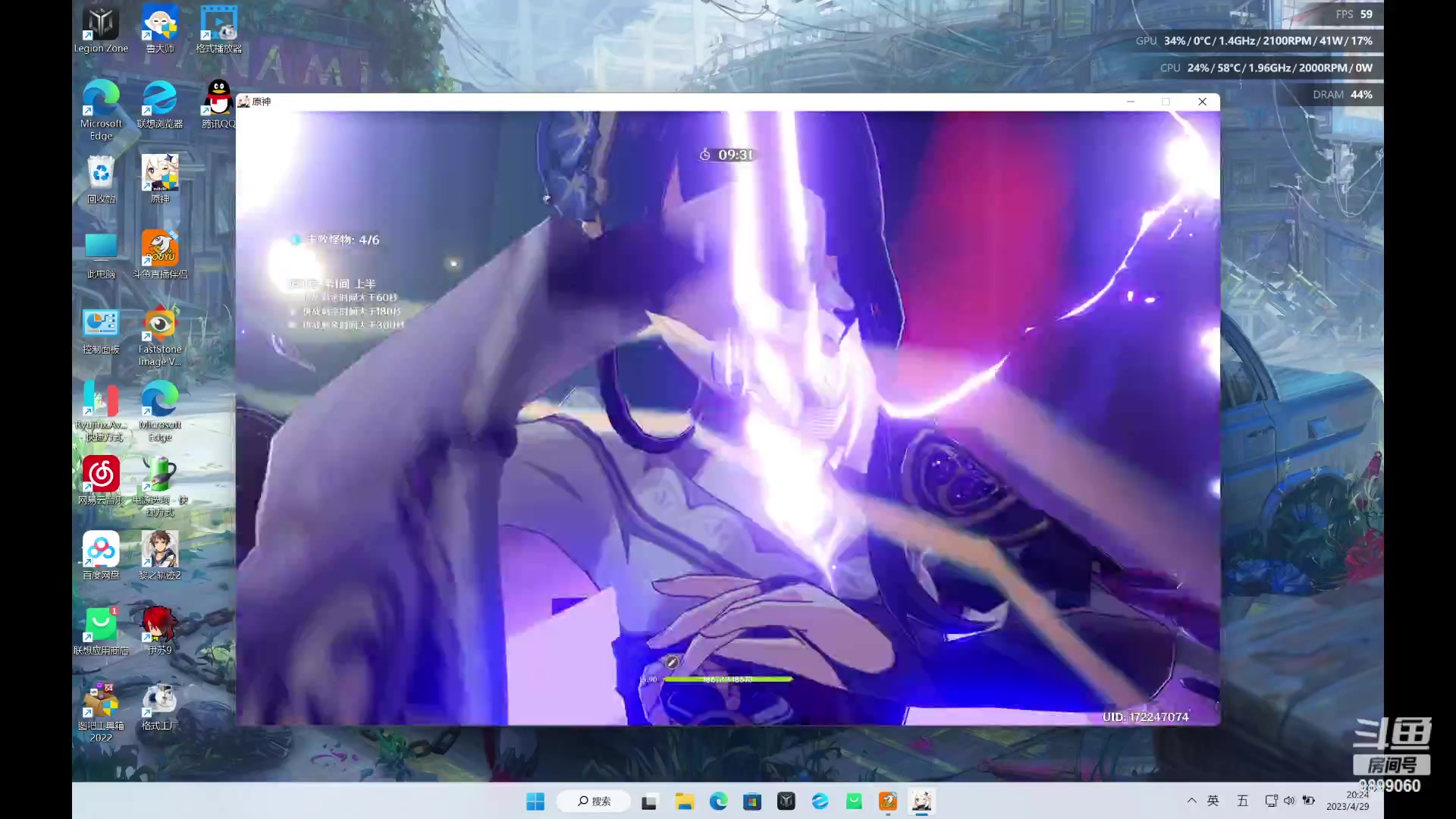Switch to the 原神 taskbar app
Viewport: 1456px width, 819px height.
tap(921, 802)
